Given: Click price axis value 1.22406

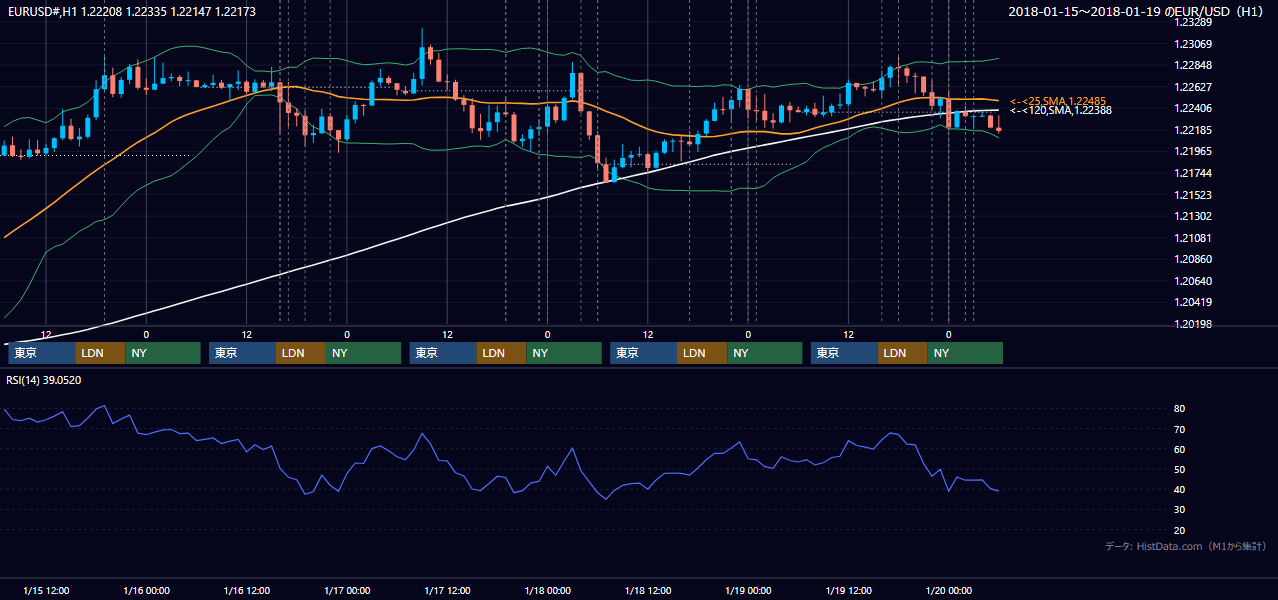Looking at the screenshot, I should point(1193,109).
